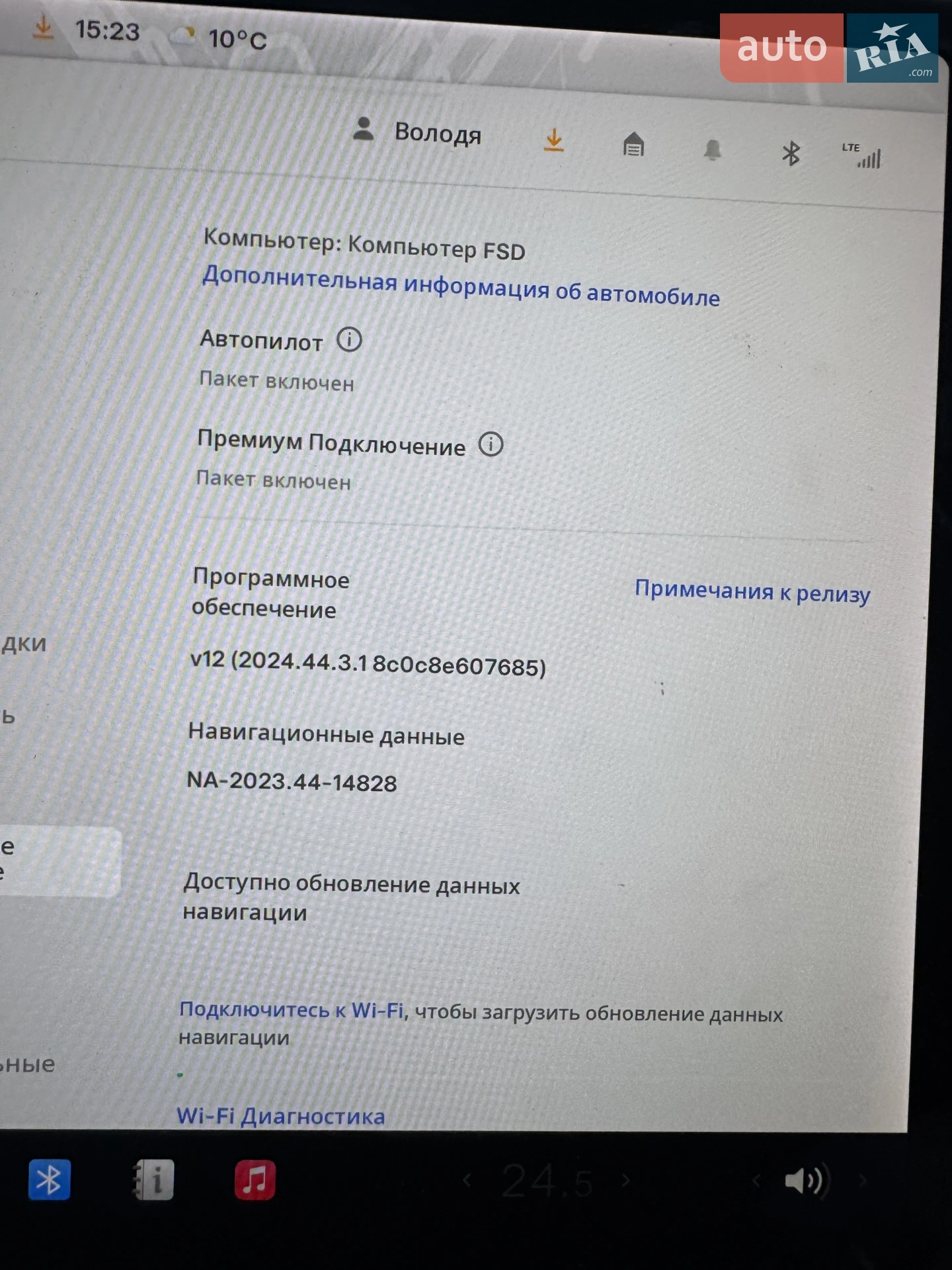Screen dimensions: 952x1270
Task: Tap the 15:23 clock
Action: (x=107, y=30)
